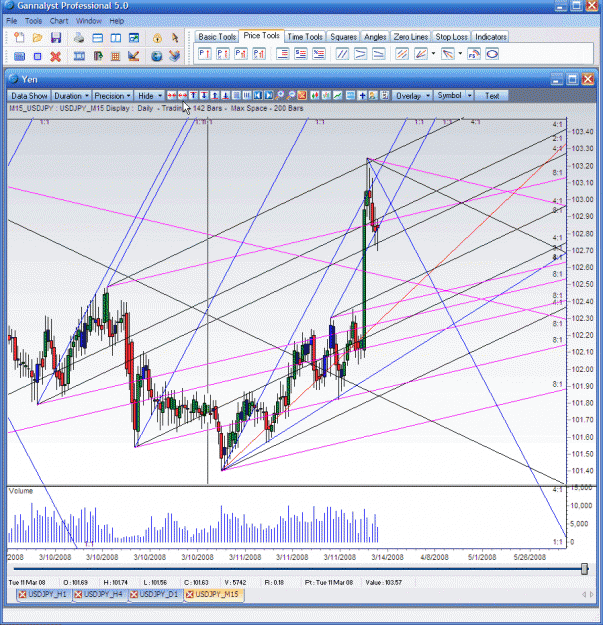Open the Chart menu
603x625 pixels.
pyautogui.click(x=59, y=21)
